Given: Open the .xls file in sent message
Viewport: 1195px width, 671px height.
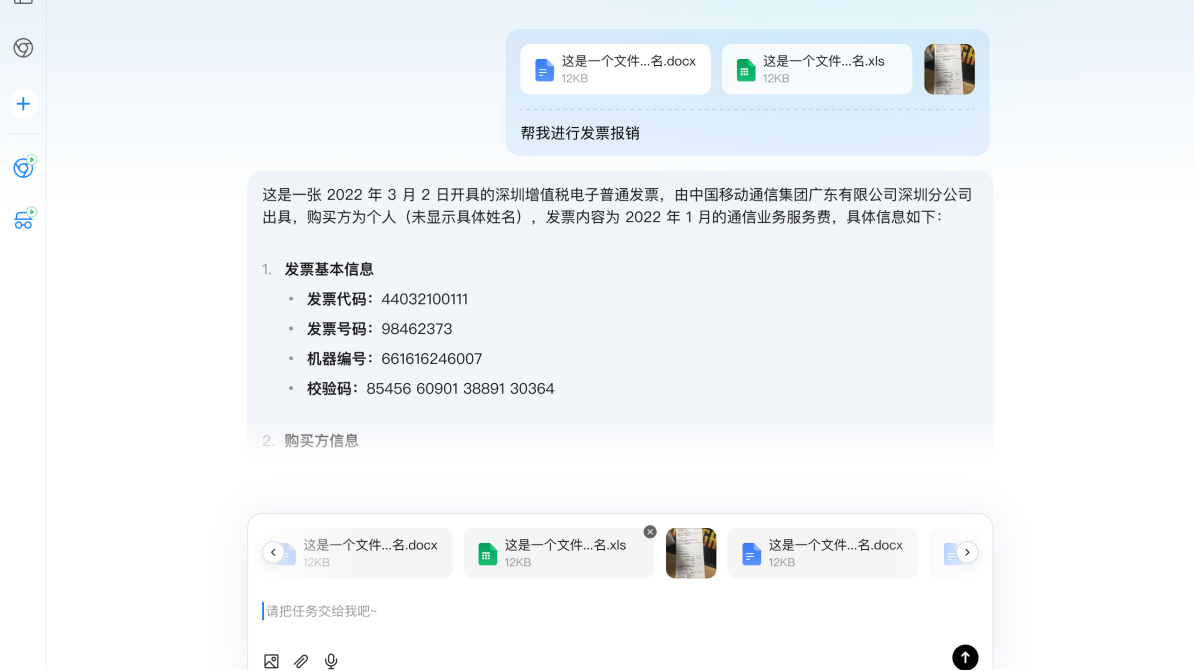Looking at the screenshot, I should [816, 69].
